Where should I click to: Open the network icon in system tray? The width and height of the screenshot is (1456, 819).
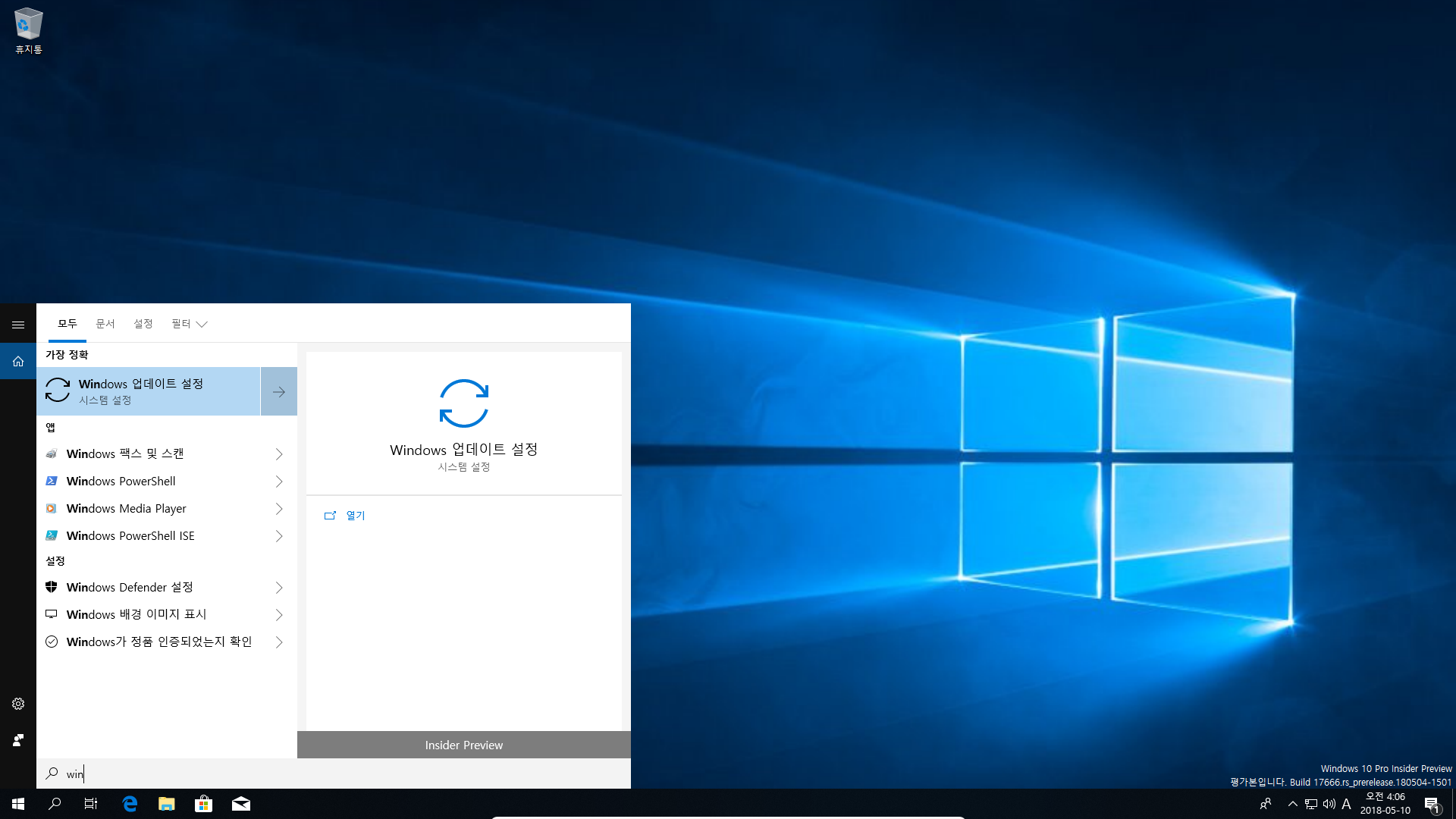pos(1311,804)
